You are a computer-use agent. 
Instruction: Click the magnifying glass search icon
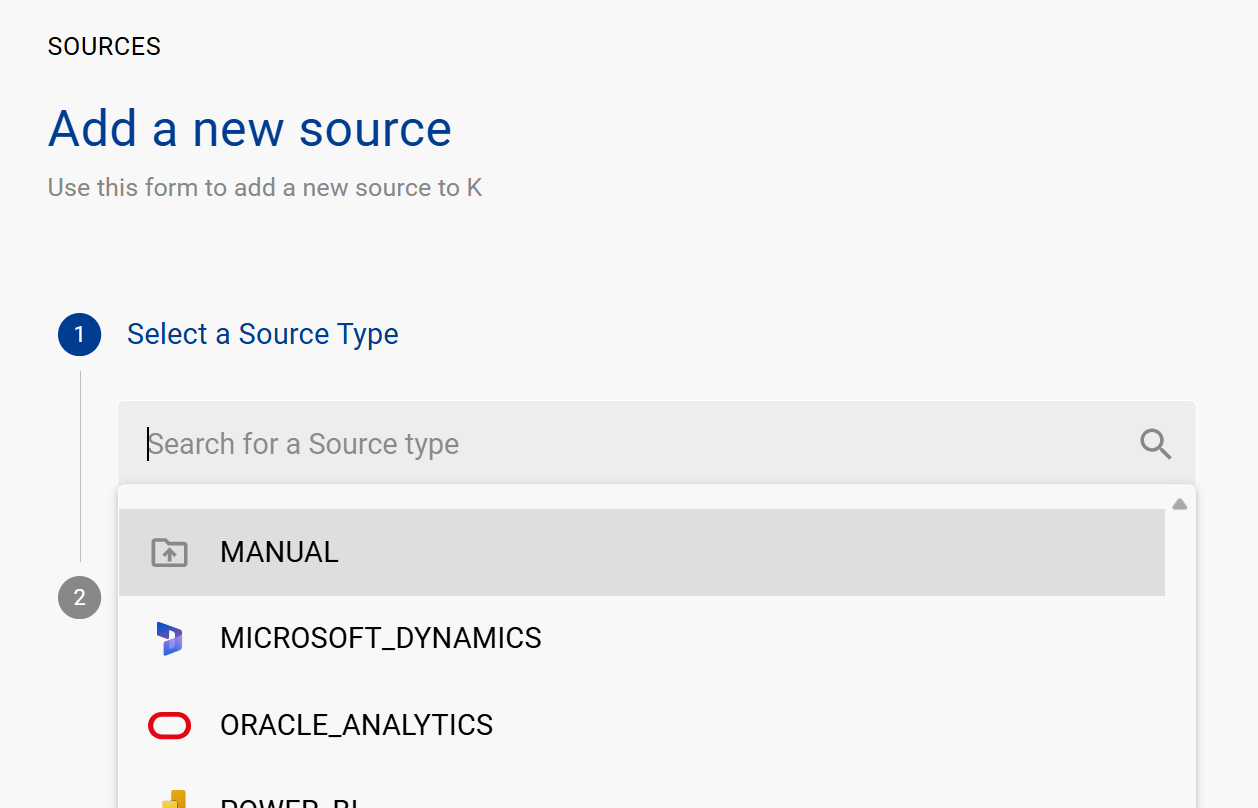(1155, 444)
